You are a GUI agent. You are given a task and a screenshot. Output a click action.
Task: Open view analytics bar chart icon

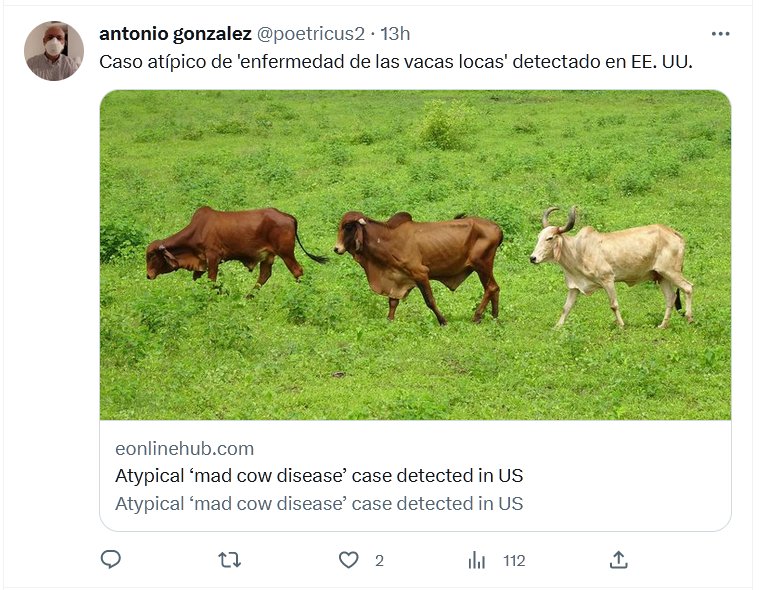477,560
